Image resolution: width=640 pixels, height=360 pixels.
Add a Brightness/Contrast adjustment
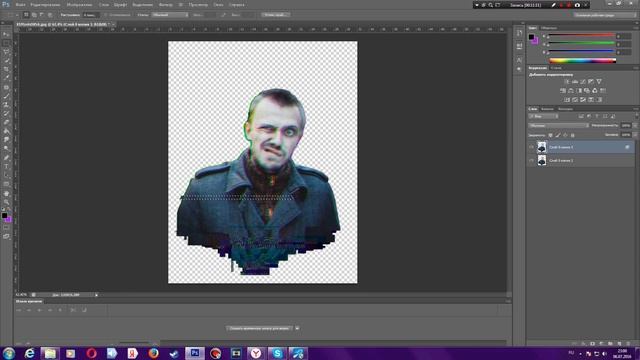click(567, 82)
